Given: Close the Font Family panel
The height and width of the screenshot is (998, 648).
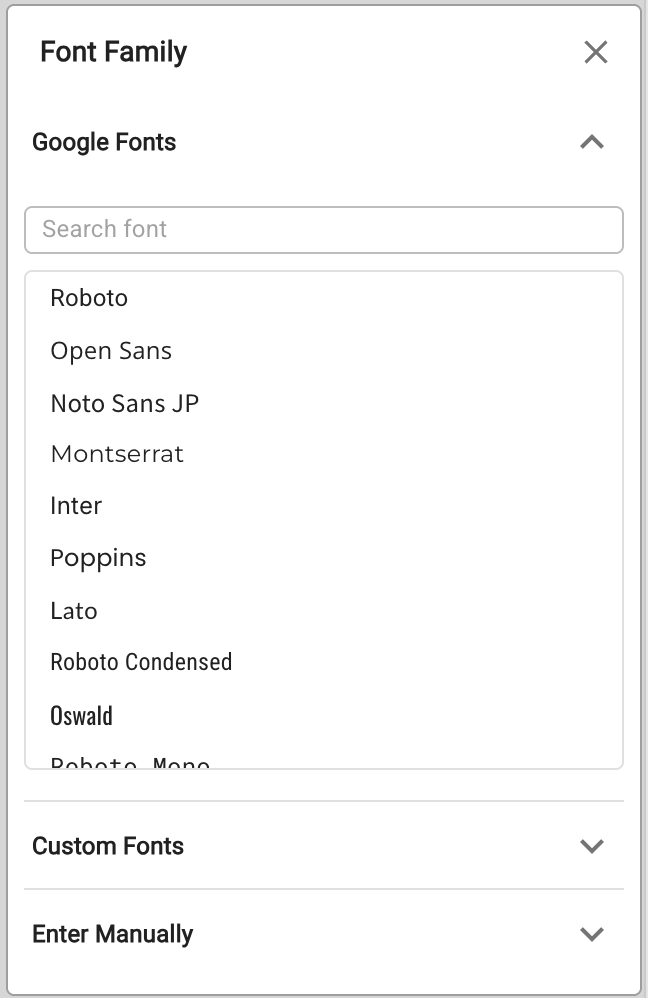Looking at the screenshot, I should coord(596,52).
